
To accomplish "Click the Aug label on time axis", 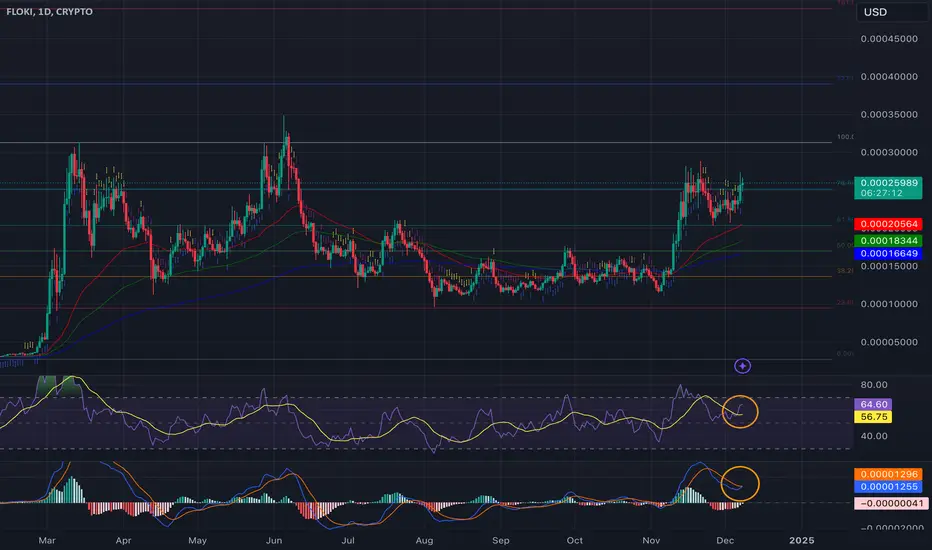I will click(x=424, y=540).
